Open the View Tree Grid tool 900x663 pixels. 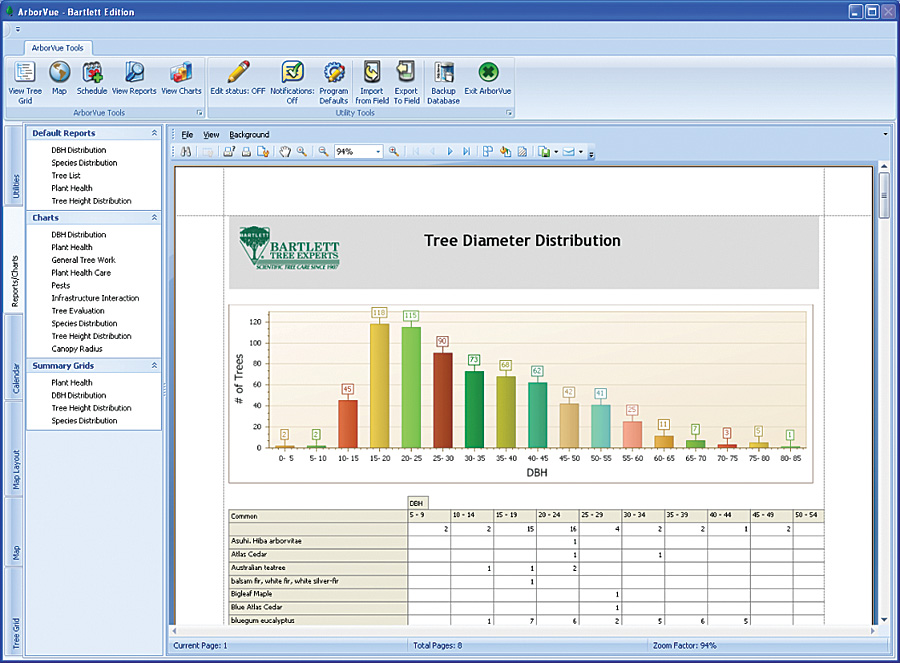click(25, 83)
